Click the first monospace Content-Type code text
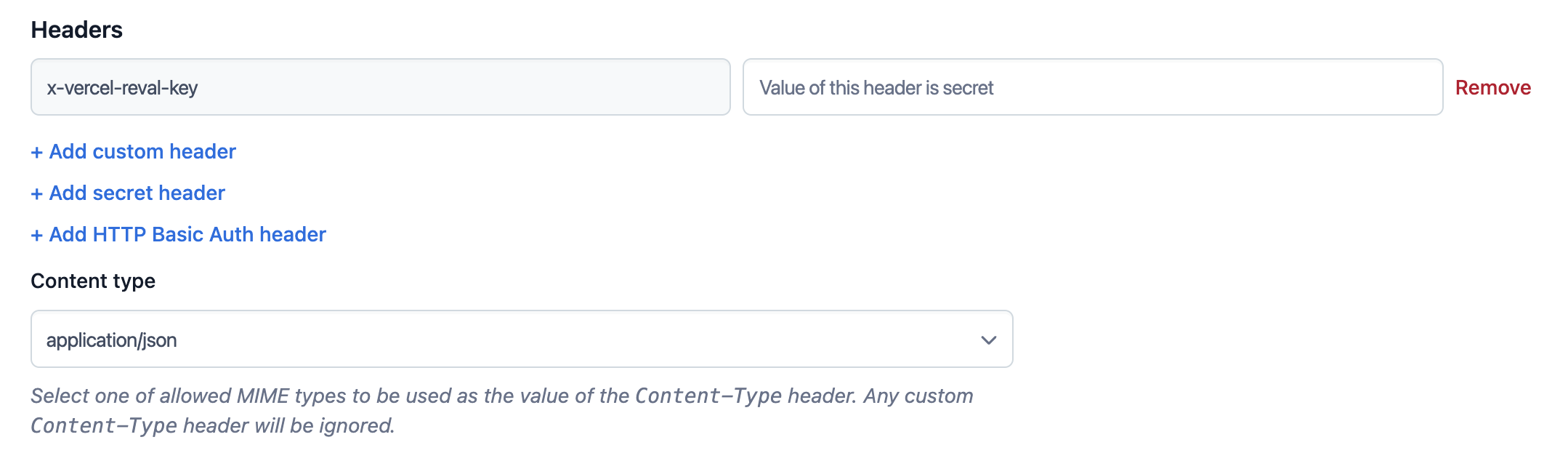The image size is (1568, 461). (x=708, y=396)
